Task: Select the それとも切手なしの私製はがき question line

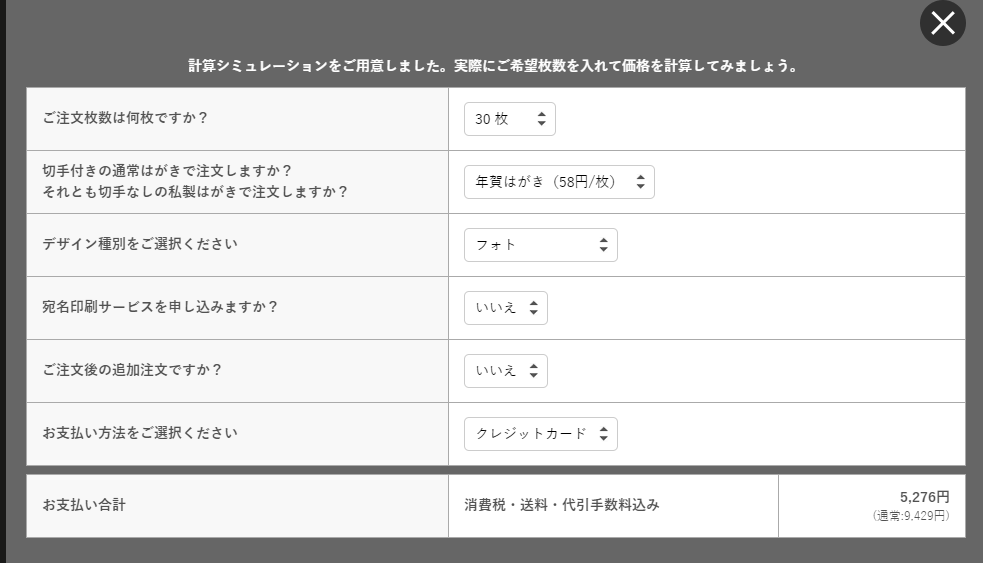Action: [195, 192]
